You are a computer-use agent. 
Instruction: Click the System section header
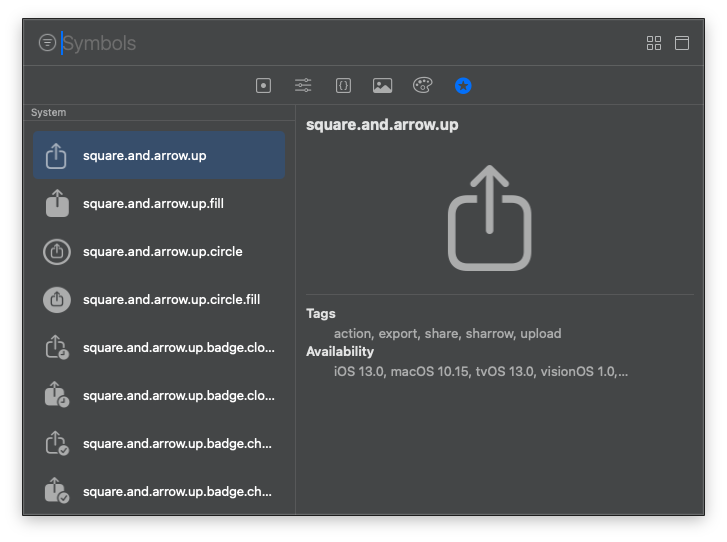click(x=49, y=113)
